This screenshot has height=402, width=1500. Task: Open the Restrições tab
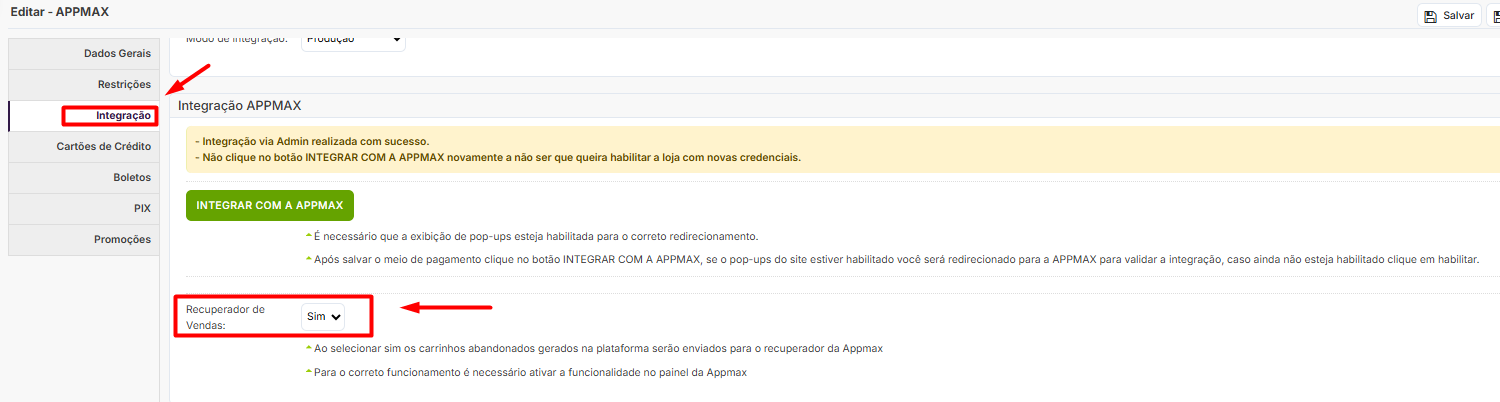click(84, 84)
